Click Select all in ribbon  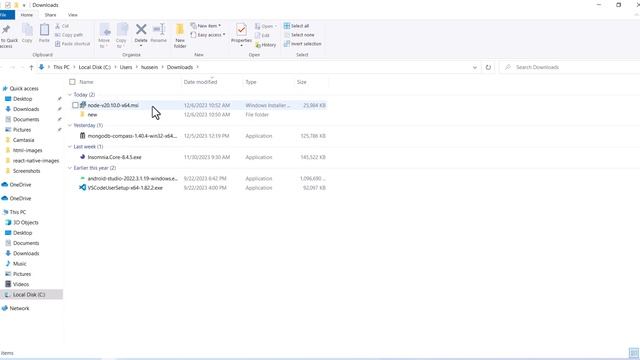click(296, 26)
